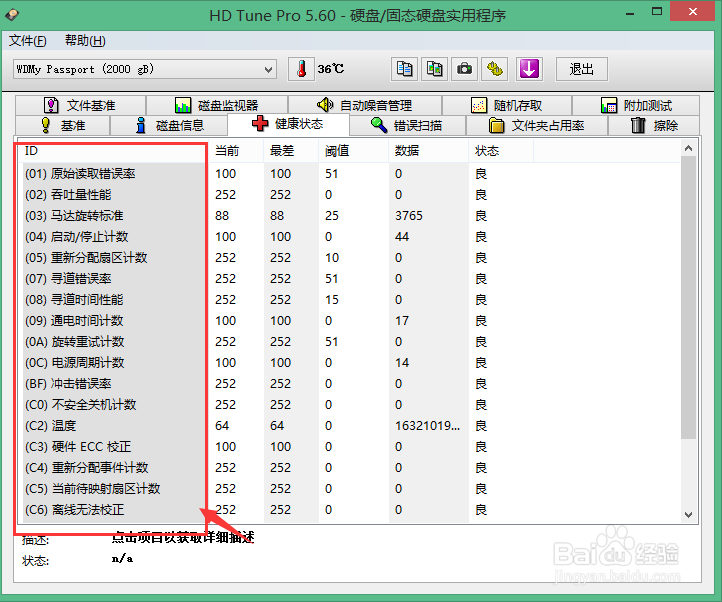Select row (03) 马达旋转标准

pyautogui.click(x=349, y=216)
